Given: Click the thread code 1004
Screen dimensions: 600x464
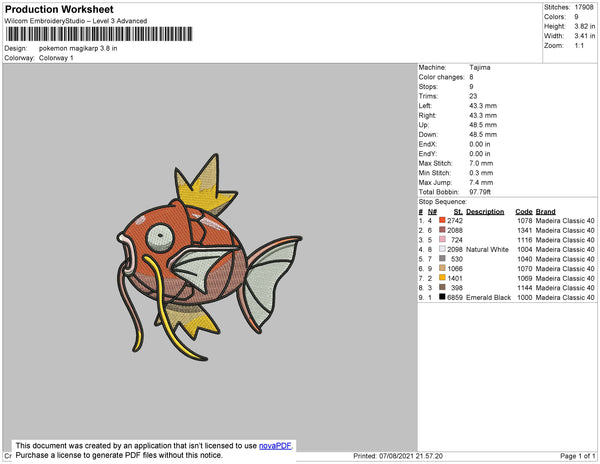Looking at the screenshot, I should (524, 249).
